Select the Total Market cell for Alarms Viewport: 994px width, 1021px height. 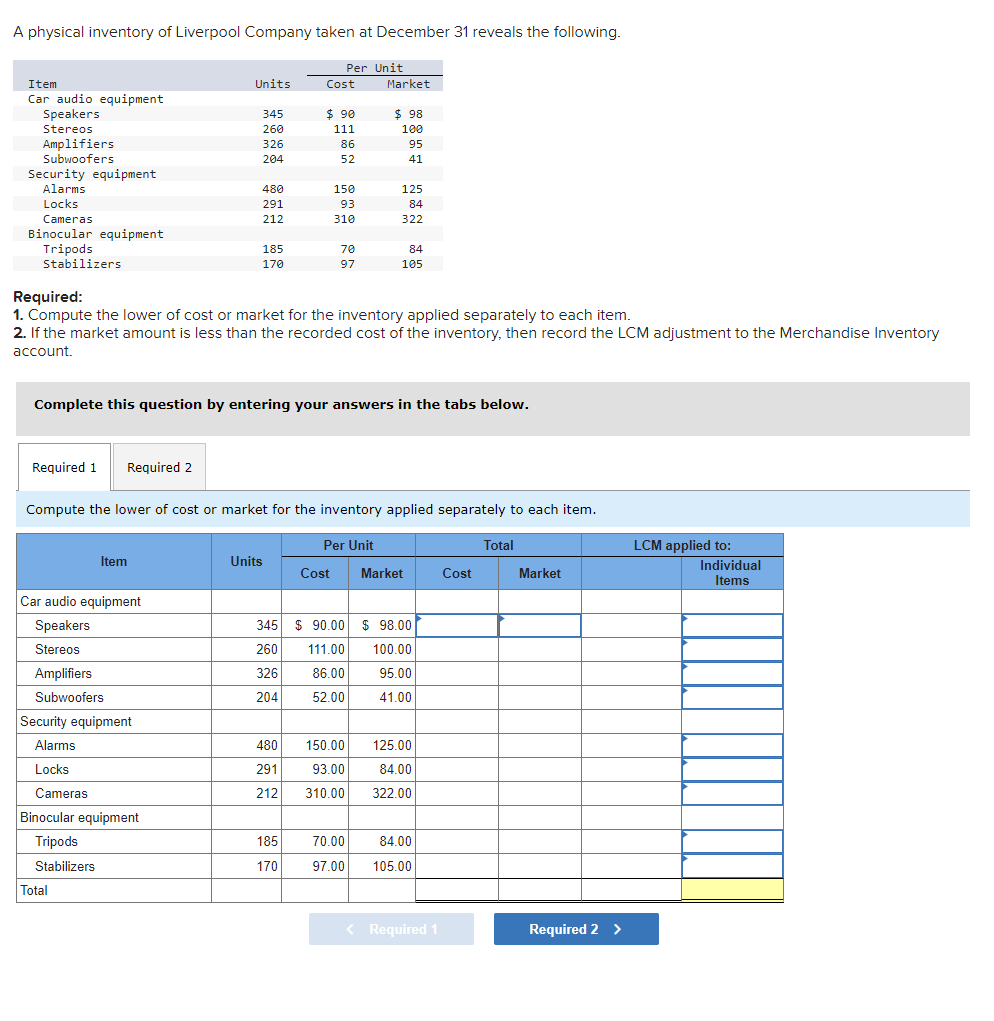(x=540, y=746)
